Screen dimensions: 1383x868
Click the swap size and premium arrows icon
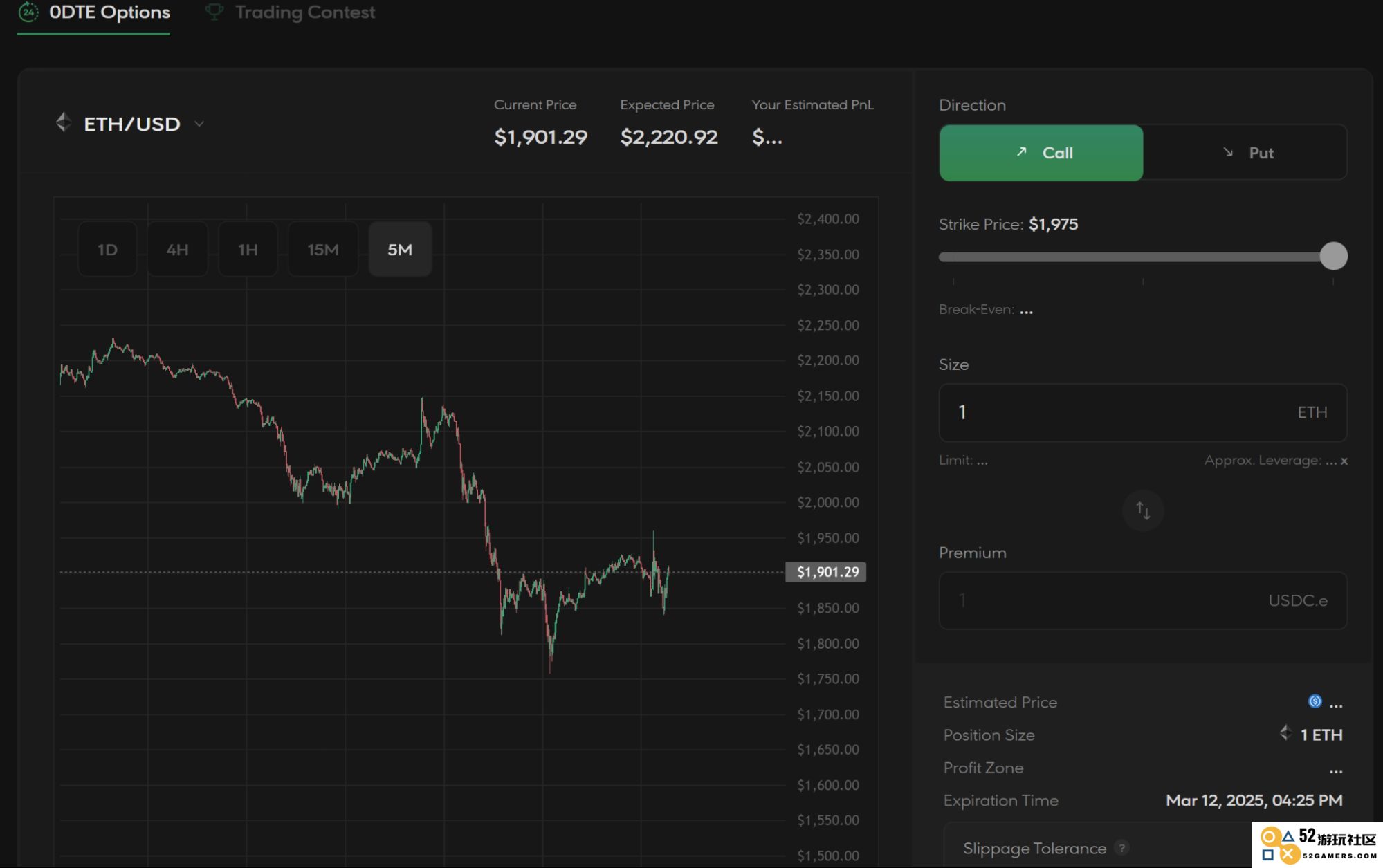pyautogui.click(x=1143, y=511)
